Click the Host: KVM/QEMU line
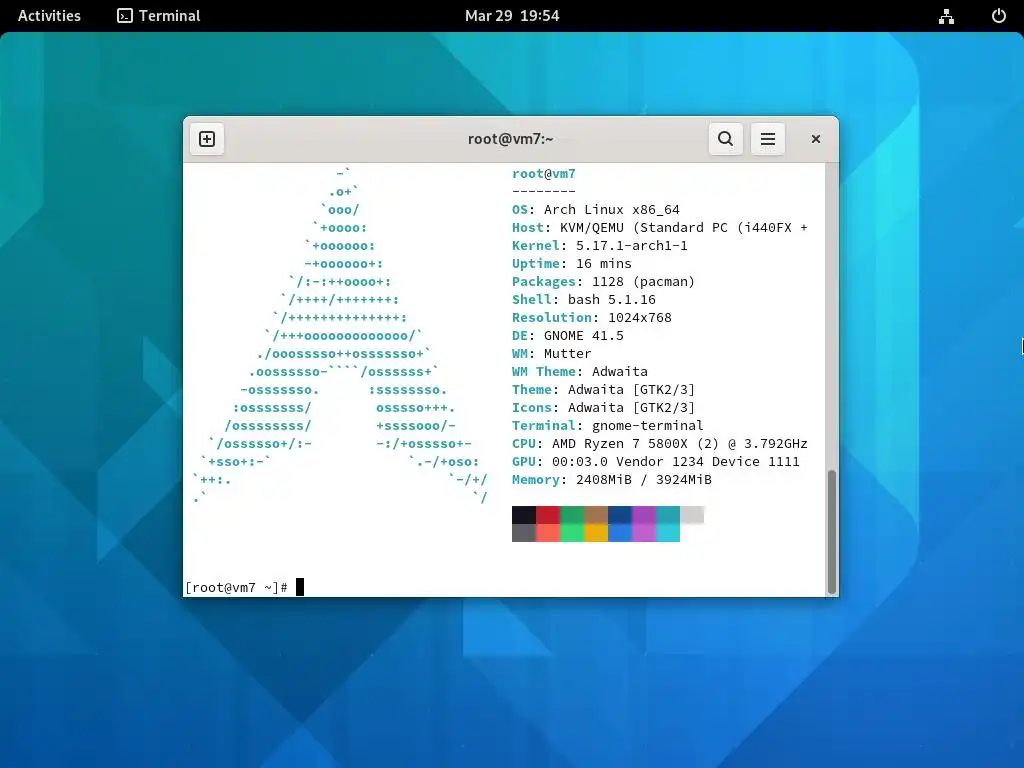 660,228
